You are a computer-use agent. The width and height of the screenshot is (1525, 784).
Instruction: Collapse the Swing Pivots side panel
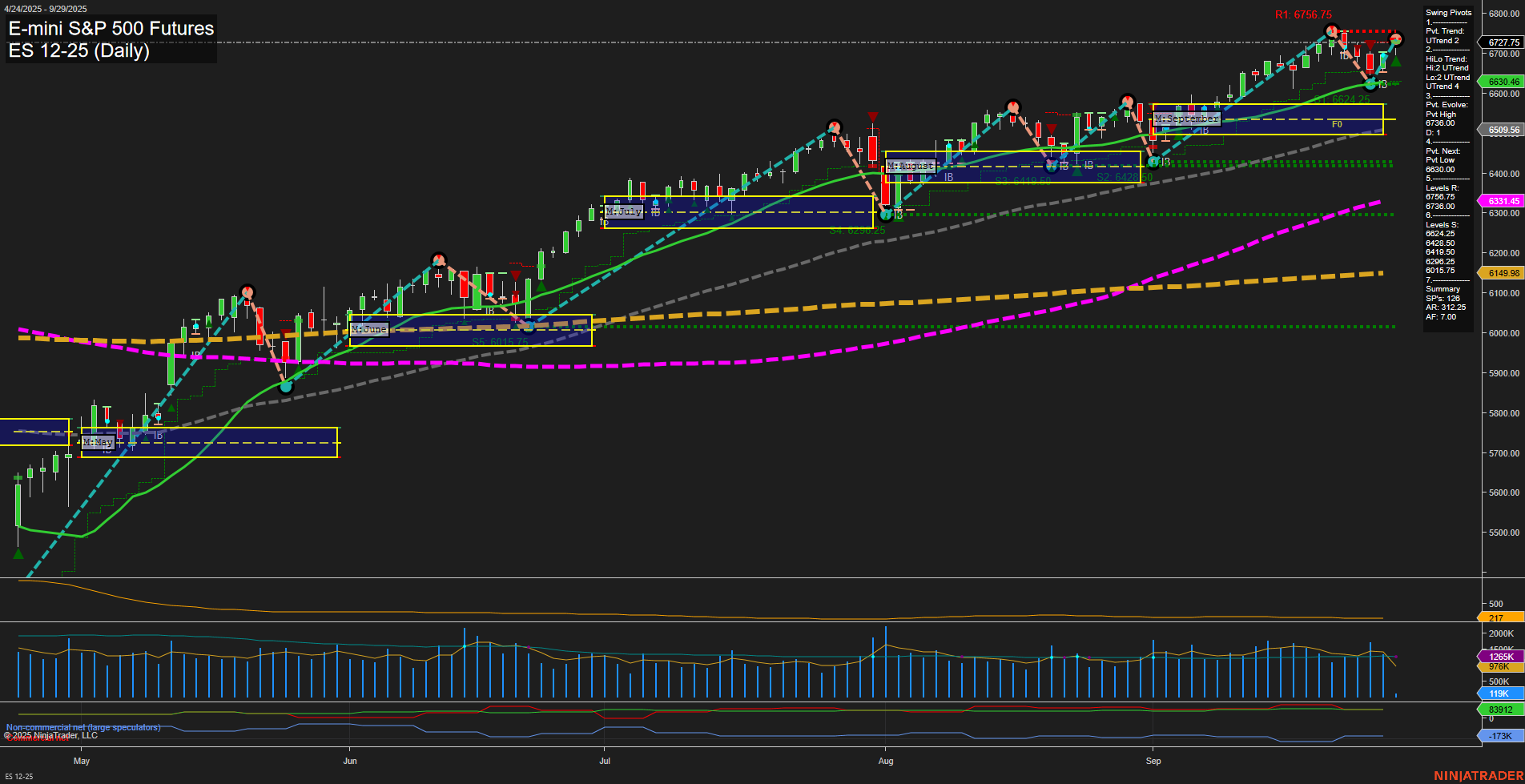[1448, 12]
